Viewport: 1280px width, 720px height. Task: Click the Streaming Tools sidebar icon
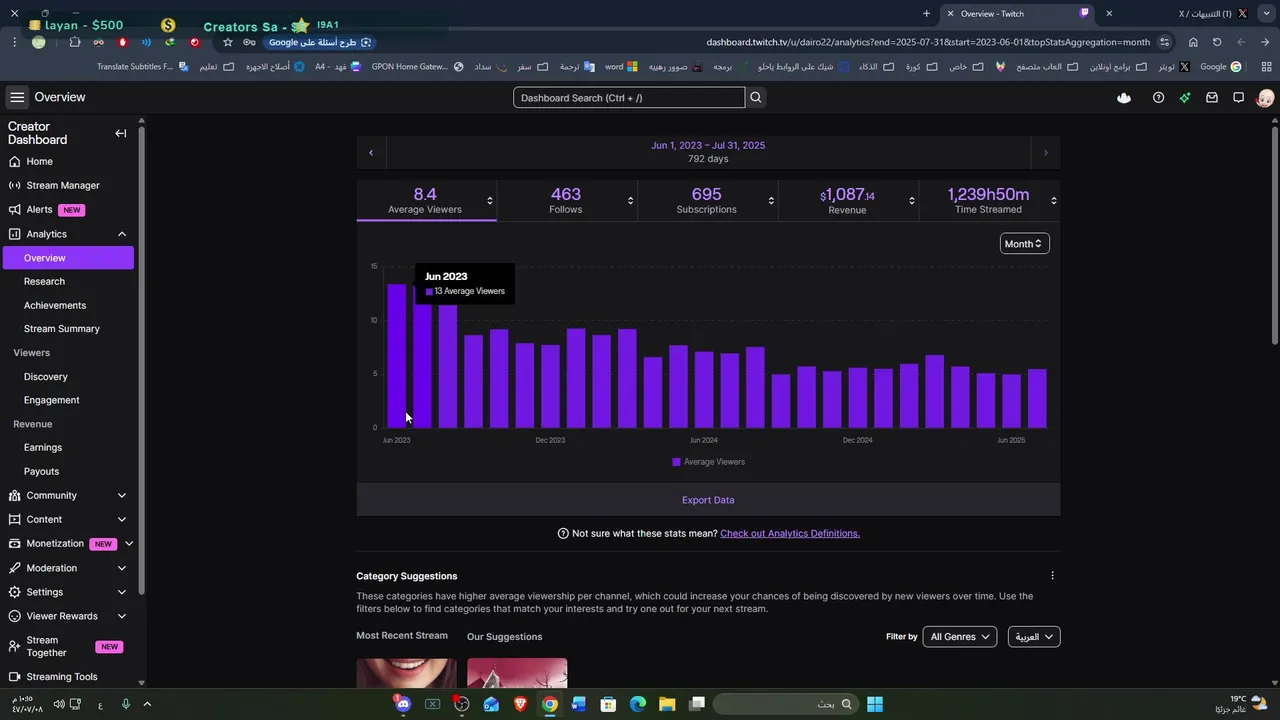14,677
